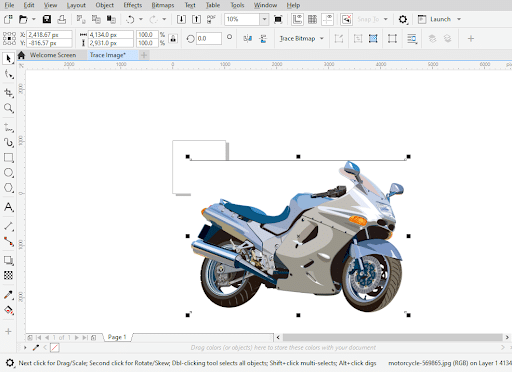Click the New document icon
The image size is (512, 372).
pyautogui.click(x=8, y=19)
